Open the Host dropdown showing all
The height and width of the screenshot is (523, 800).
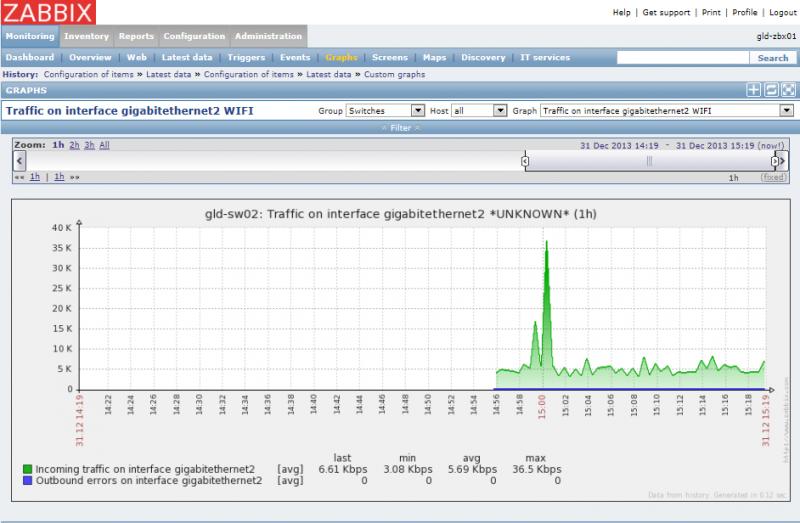479,110
